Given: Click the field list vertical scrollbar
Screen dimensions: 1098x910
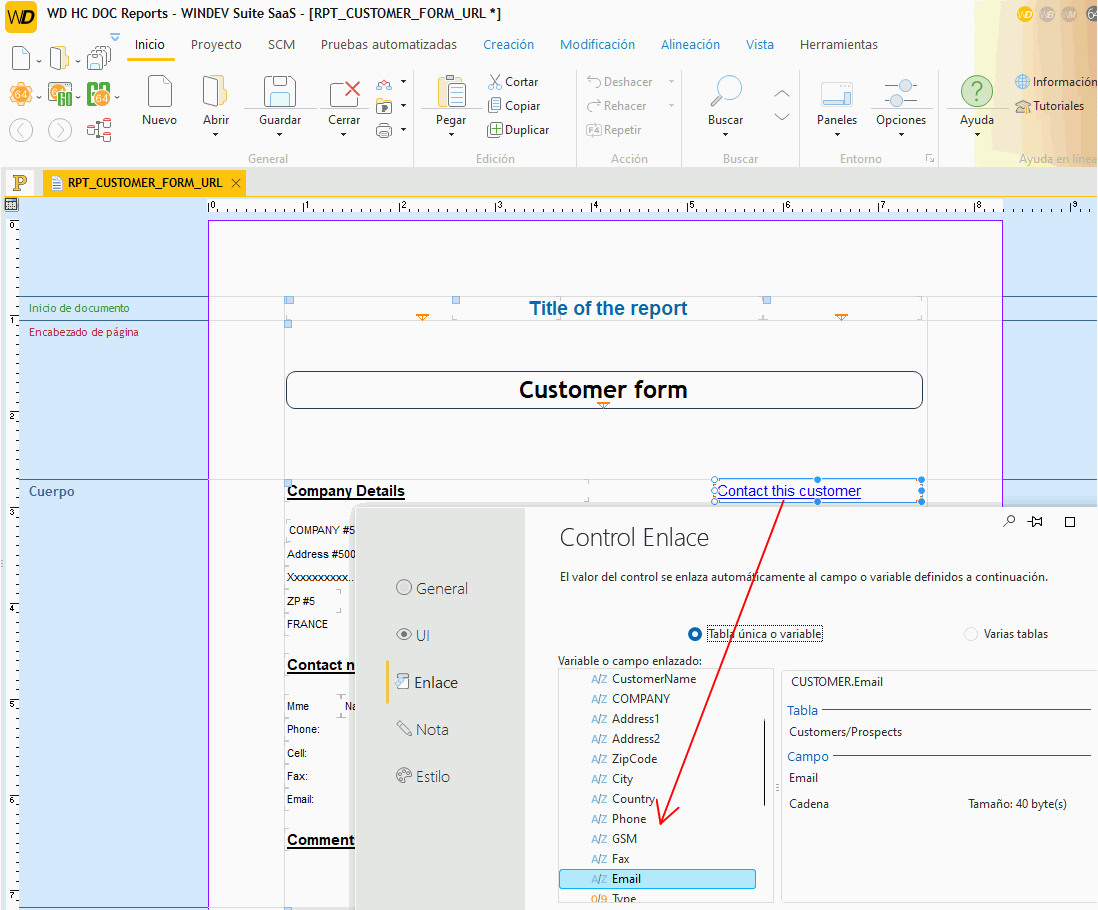Looking at the screenshot, I should tap(765, 763).
